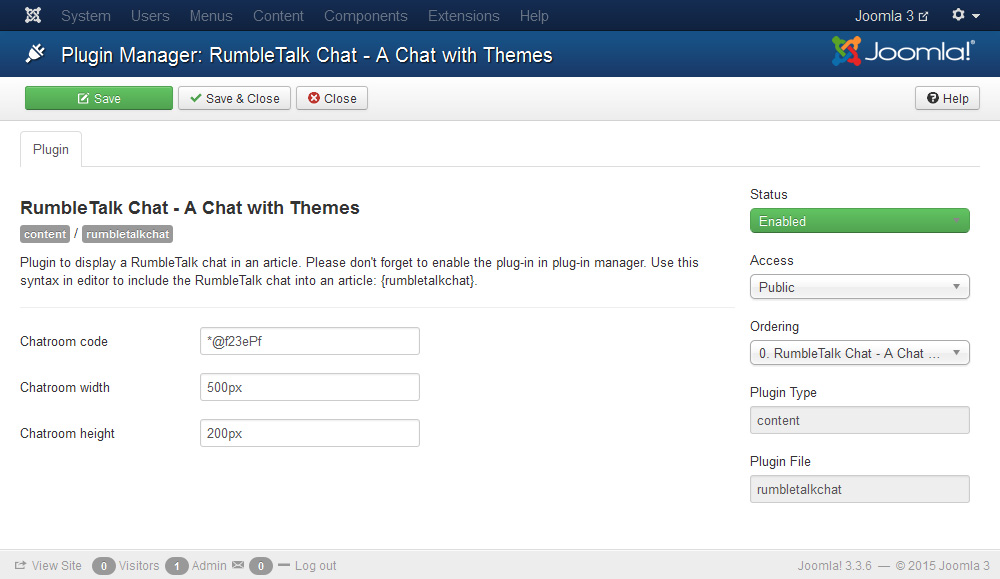This screenshot has width=1000, height=579.
Task: Click the Admin counter badge in footer
Action: tap(176, 565)
